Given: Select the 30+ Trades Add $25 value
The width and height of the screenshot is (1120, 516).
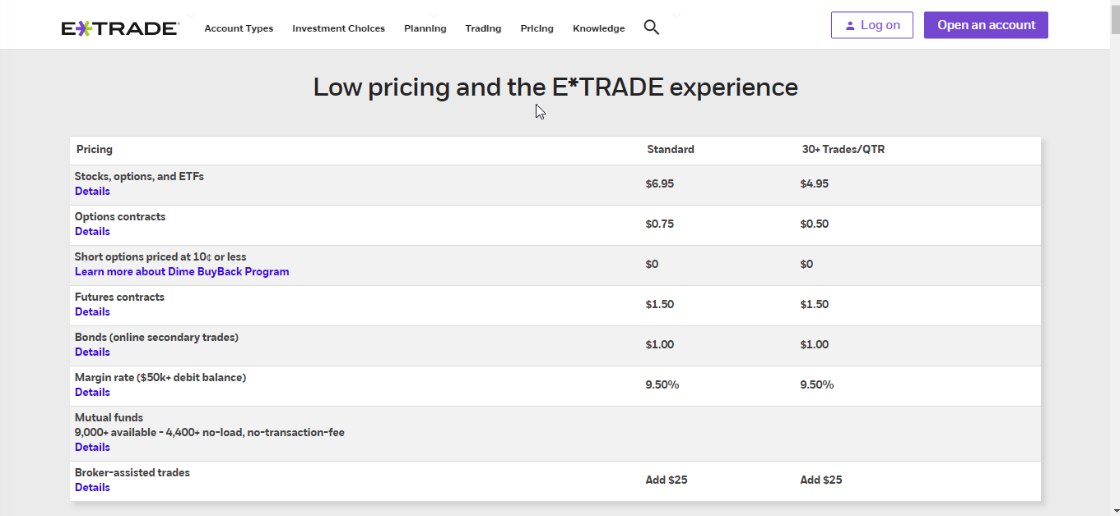Looking at the screenshot, I should click(x=821, y=480).
